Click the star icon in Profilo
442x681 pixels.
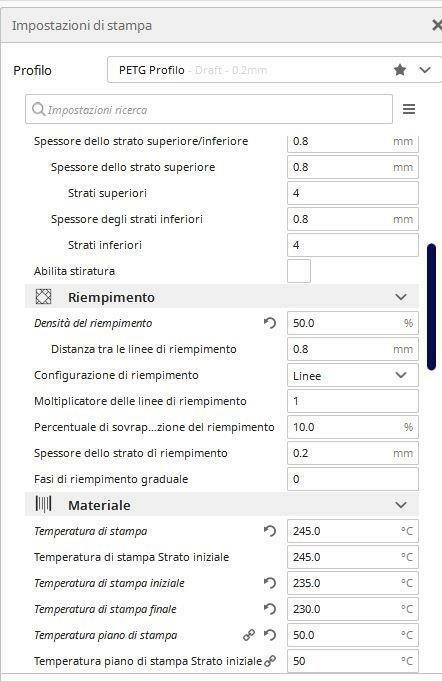[x=400, y=69]
